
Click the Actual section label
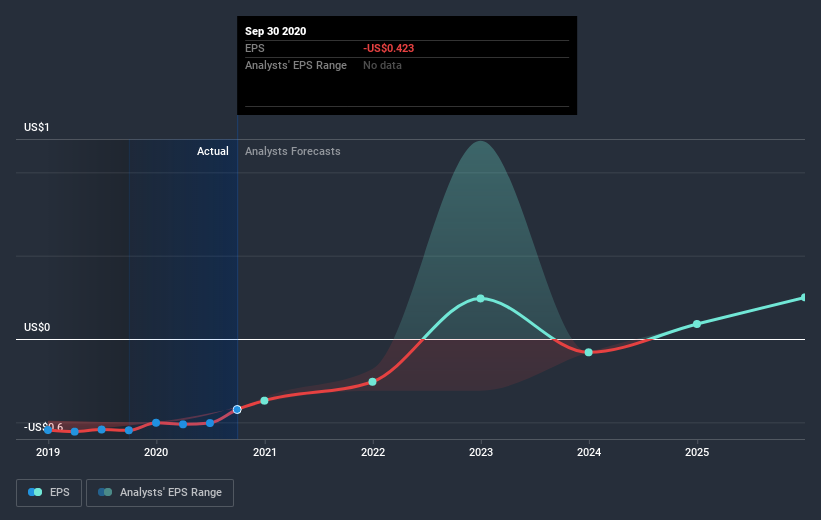tap(213, 151)
